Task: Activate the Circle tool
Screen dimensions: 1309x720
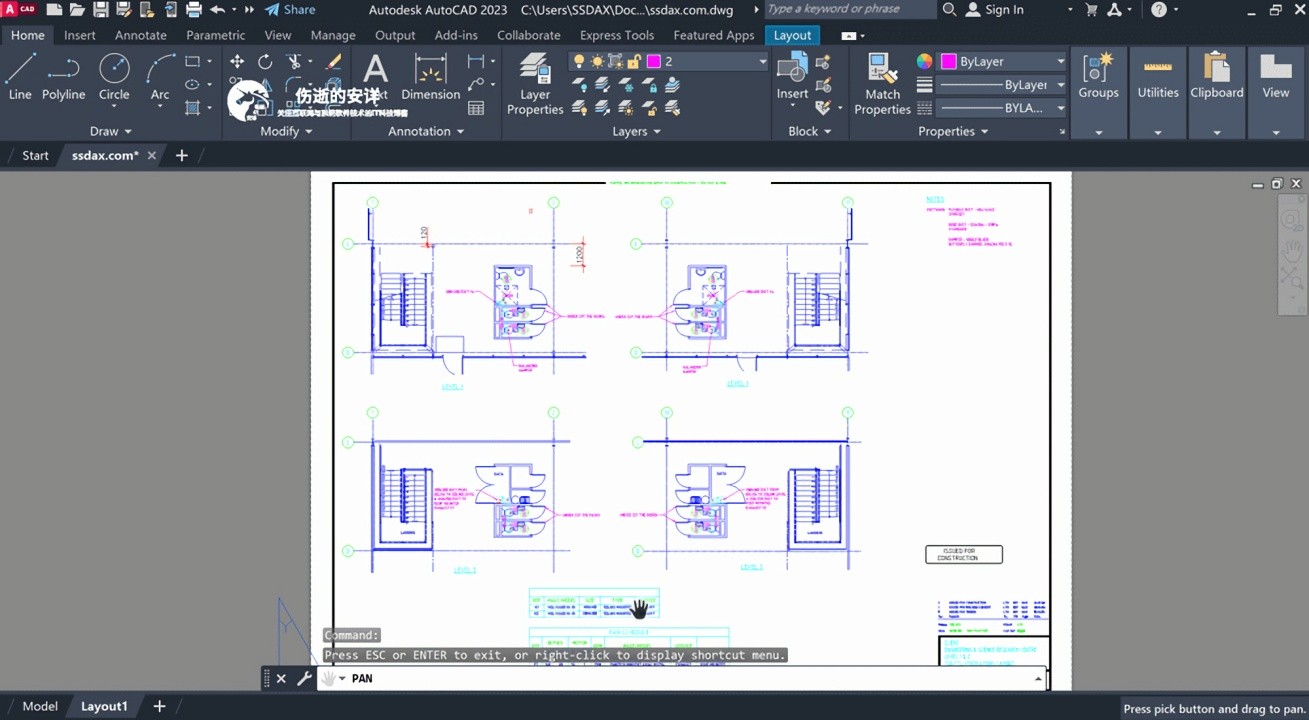Action: click(x=114, y=77)
